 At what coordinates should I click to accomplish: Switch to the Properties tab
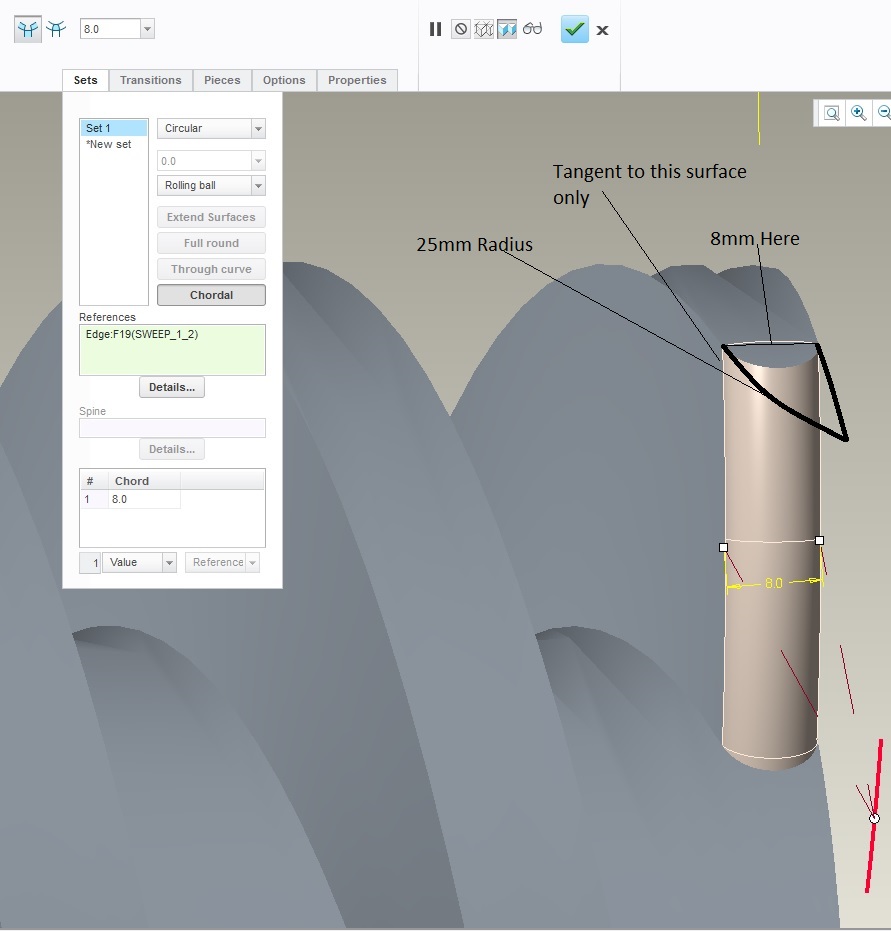coord(357,80)
